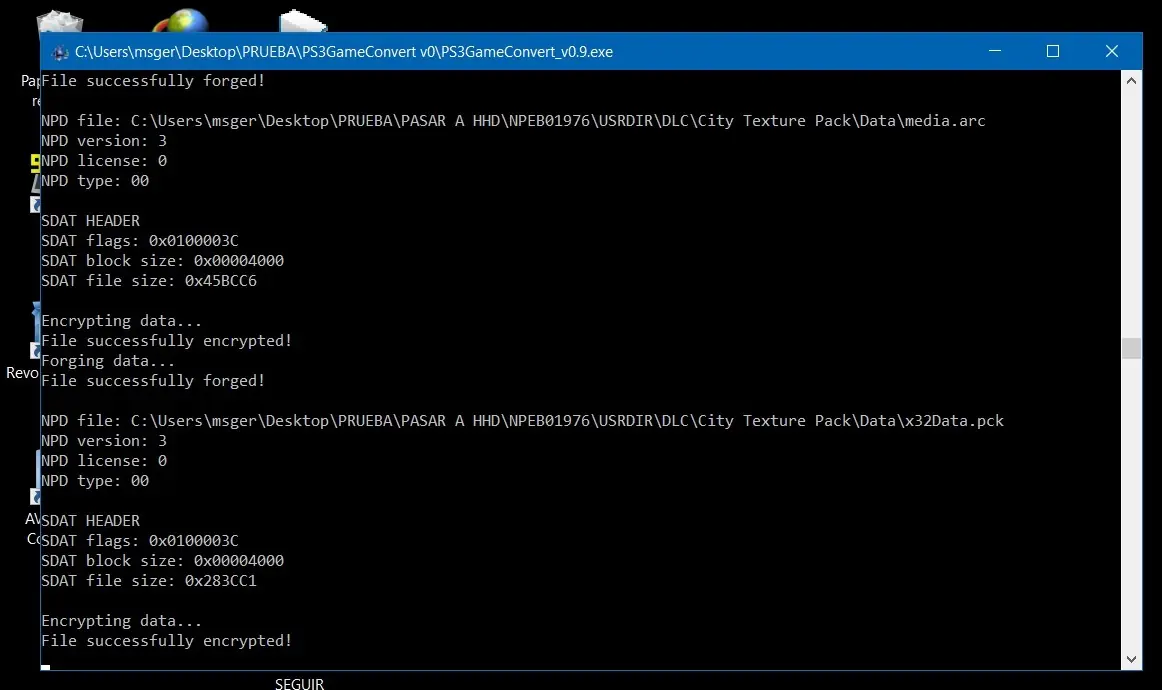Close the PS3GameConvert console window
The height and width of the screenshot is (690, 1162).
1112,51
